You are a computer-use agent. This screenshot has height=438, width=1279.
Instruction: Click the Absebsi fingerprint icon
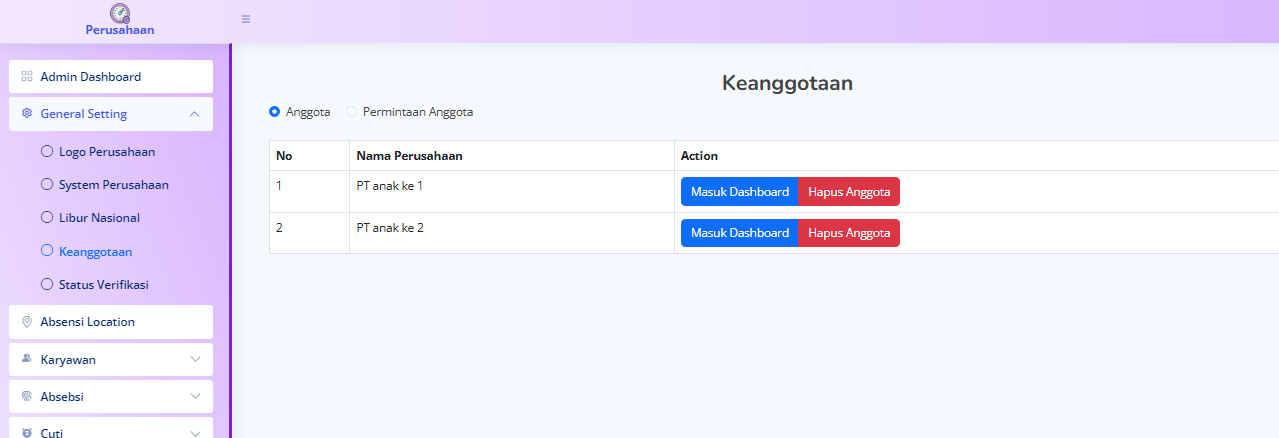click(27, 396)
